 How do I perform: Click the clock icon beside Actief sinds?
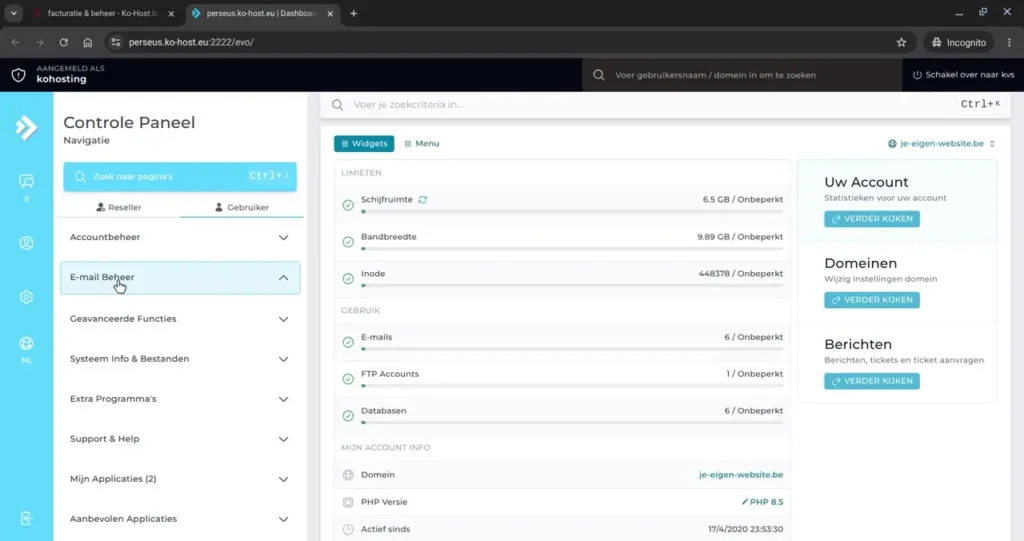[348, 529]
